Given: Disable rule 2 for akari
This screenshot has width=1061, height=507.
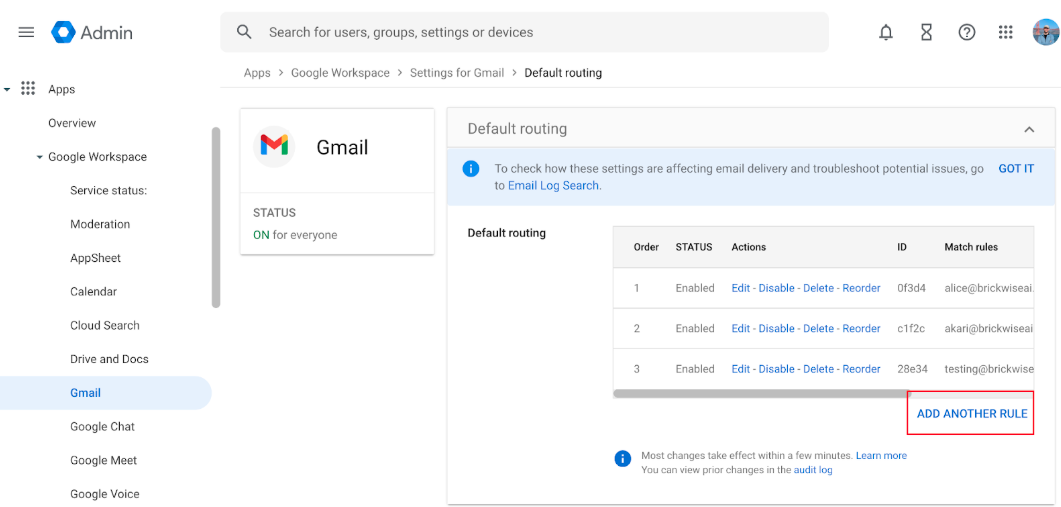Looking at the screenshot, I should 776,328.
